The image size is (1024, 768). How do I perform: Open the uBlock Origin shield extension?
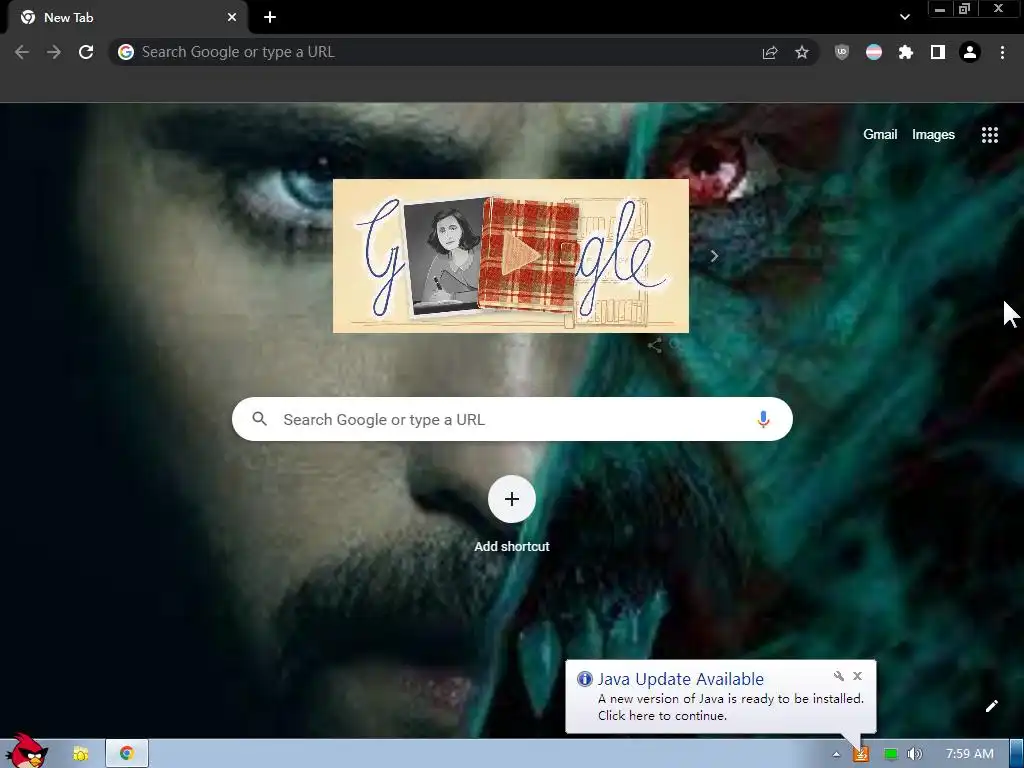tap(842, 52)
